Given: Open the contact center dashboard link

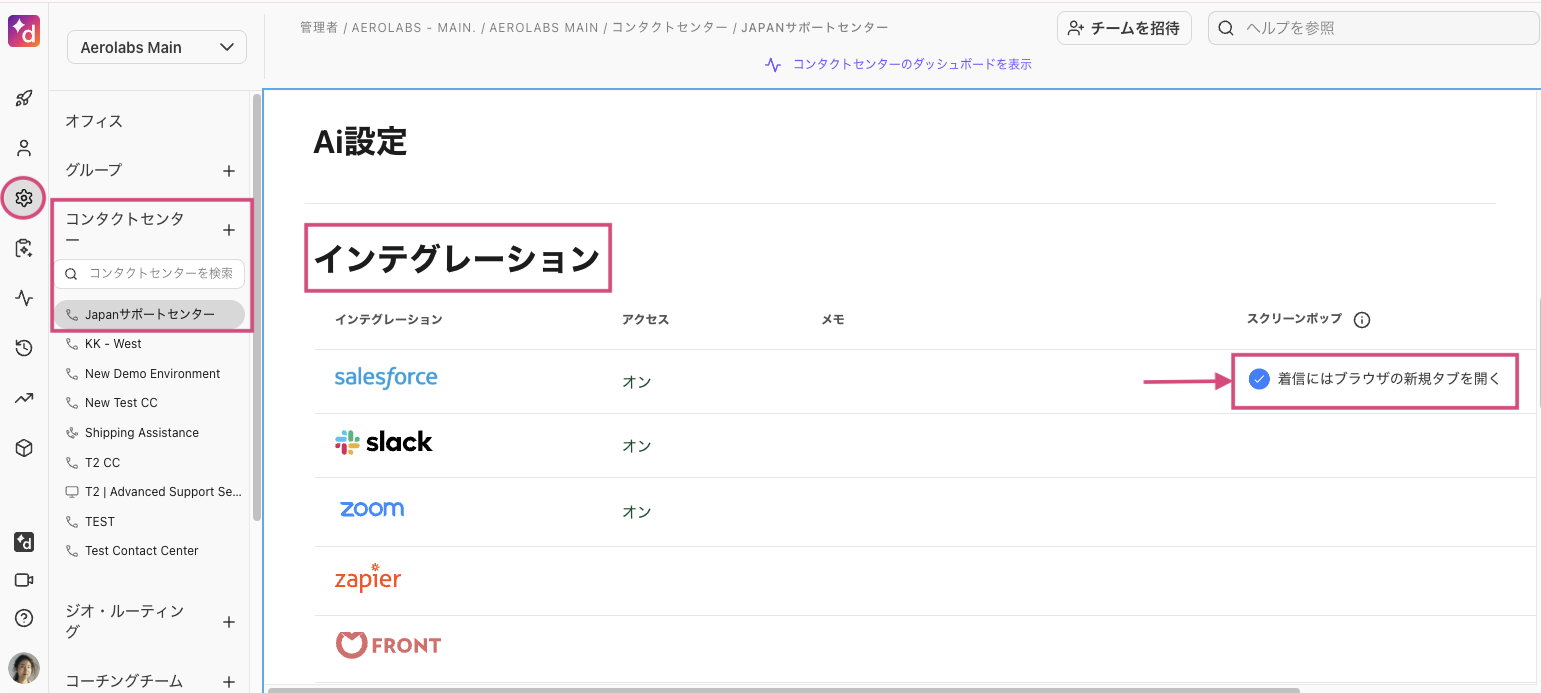Looking at the screenshot, I should pos(898,64).
